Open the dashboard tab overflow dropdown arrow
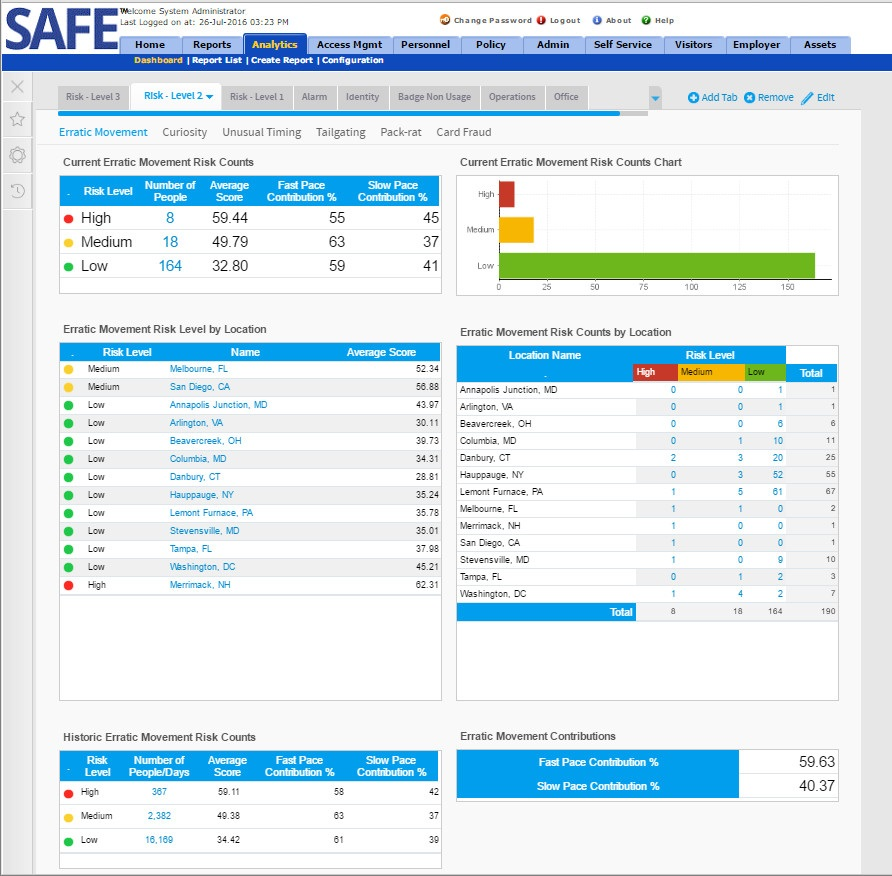Viewport: 892px width, 876px height. point(656,99)
